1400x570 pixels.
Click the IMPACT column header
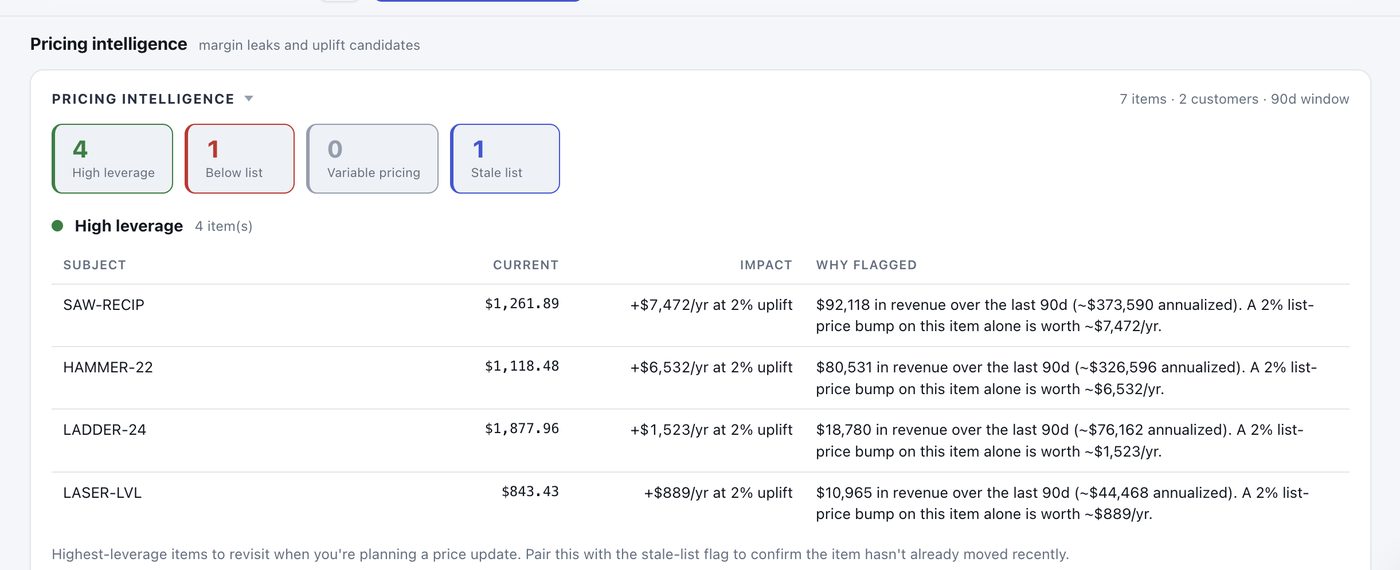766,265
